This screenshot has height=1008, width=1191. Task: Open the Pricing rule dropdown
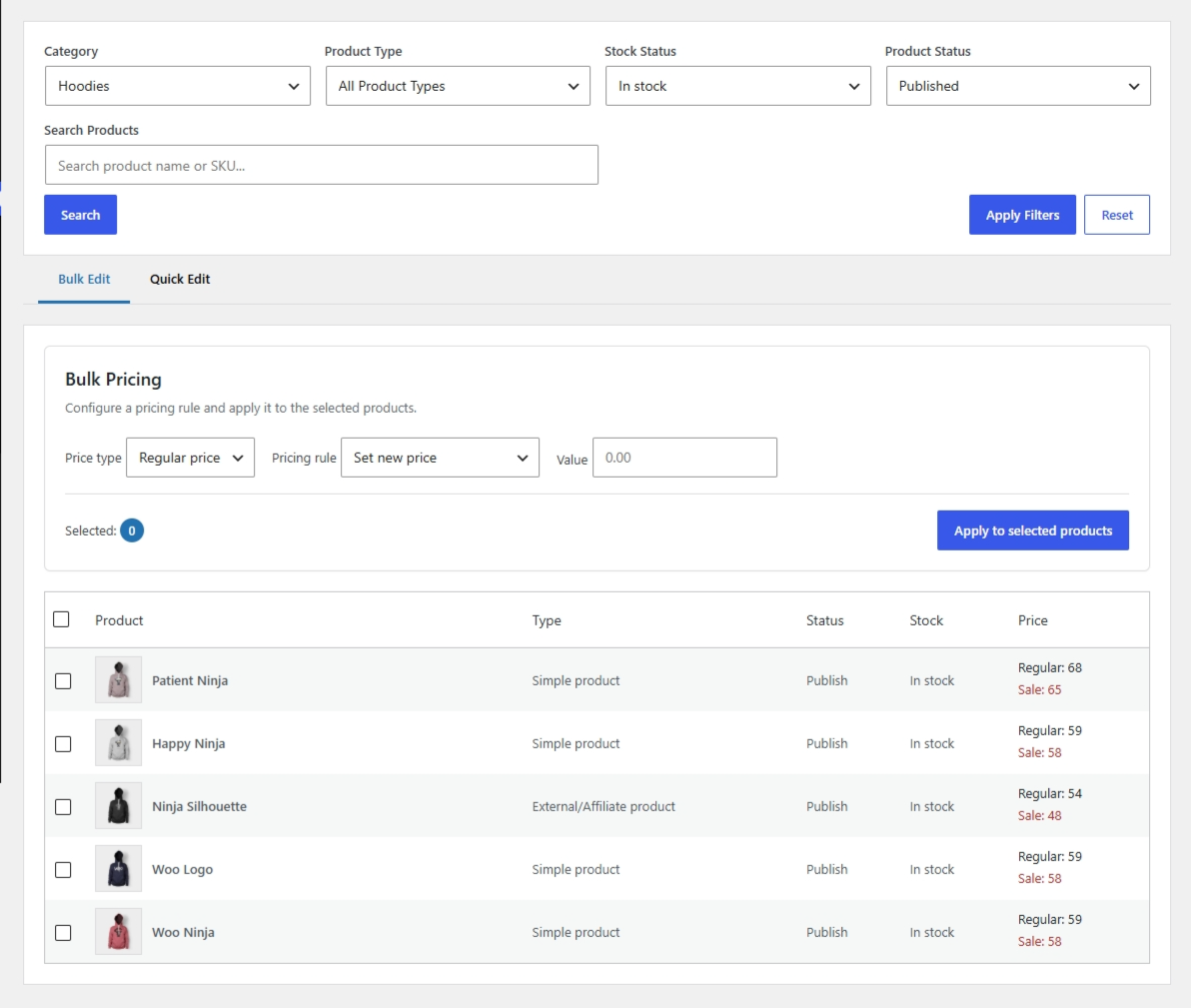click(x=440, y=458)
